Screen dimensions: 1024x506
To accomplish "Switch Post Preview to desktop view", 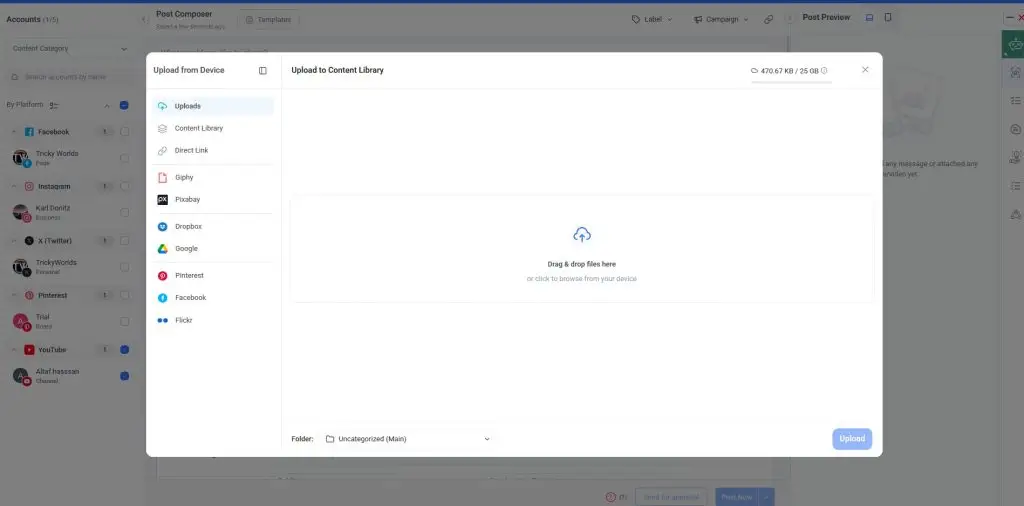I will (x=869, y=18).
